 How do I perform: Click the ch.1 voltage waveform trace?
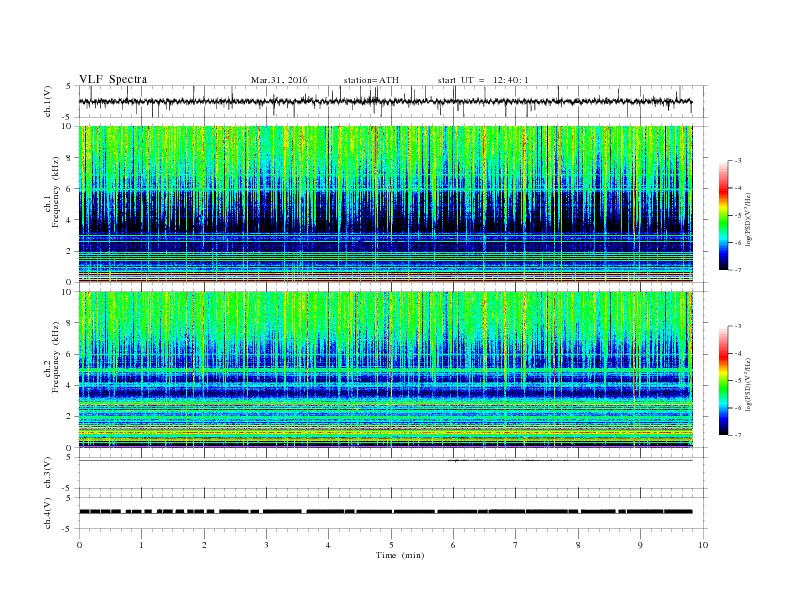pos(385,101)
